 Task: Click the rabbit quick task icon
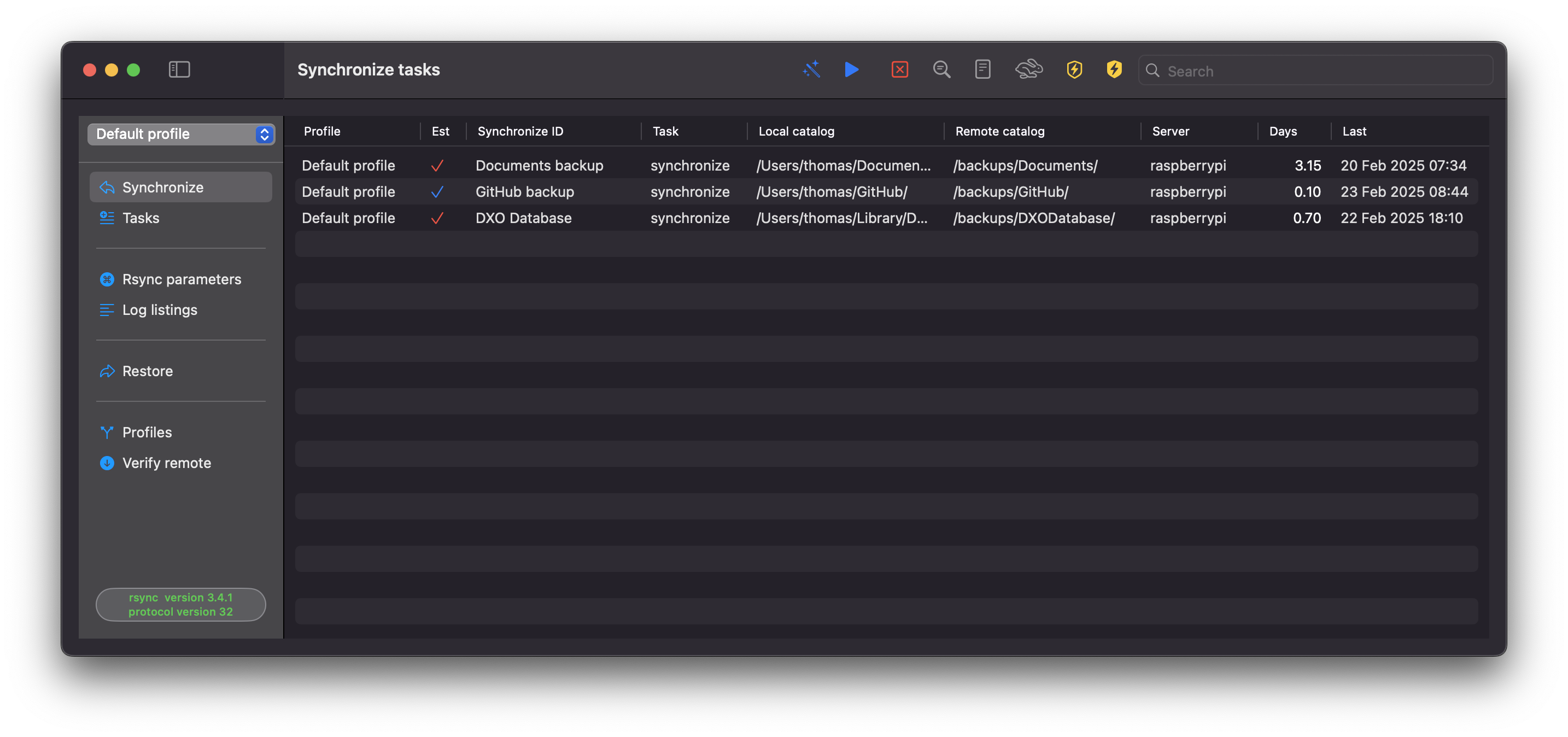click(1029, 69)
